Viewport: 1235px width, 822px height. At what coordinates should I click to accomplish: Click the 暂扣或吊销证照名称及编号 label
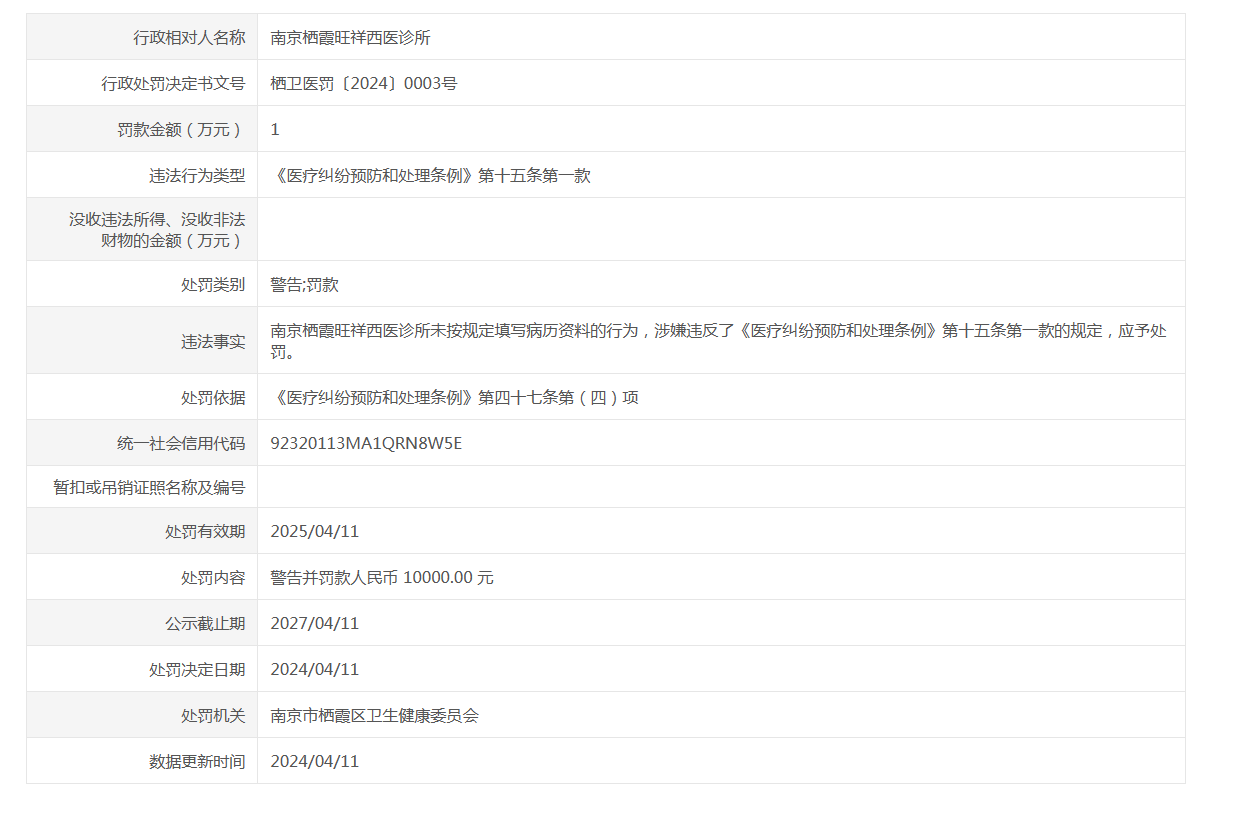(149, 488)
